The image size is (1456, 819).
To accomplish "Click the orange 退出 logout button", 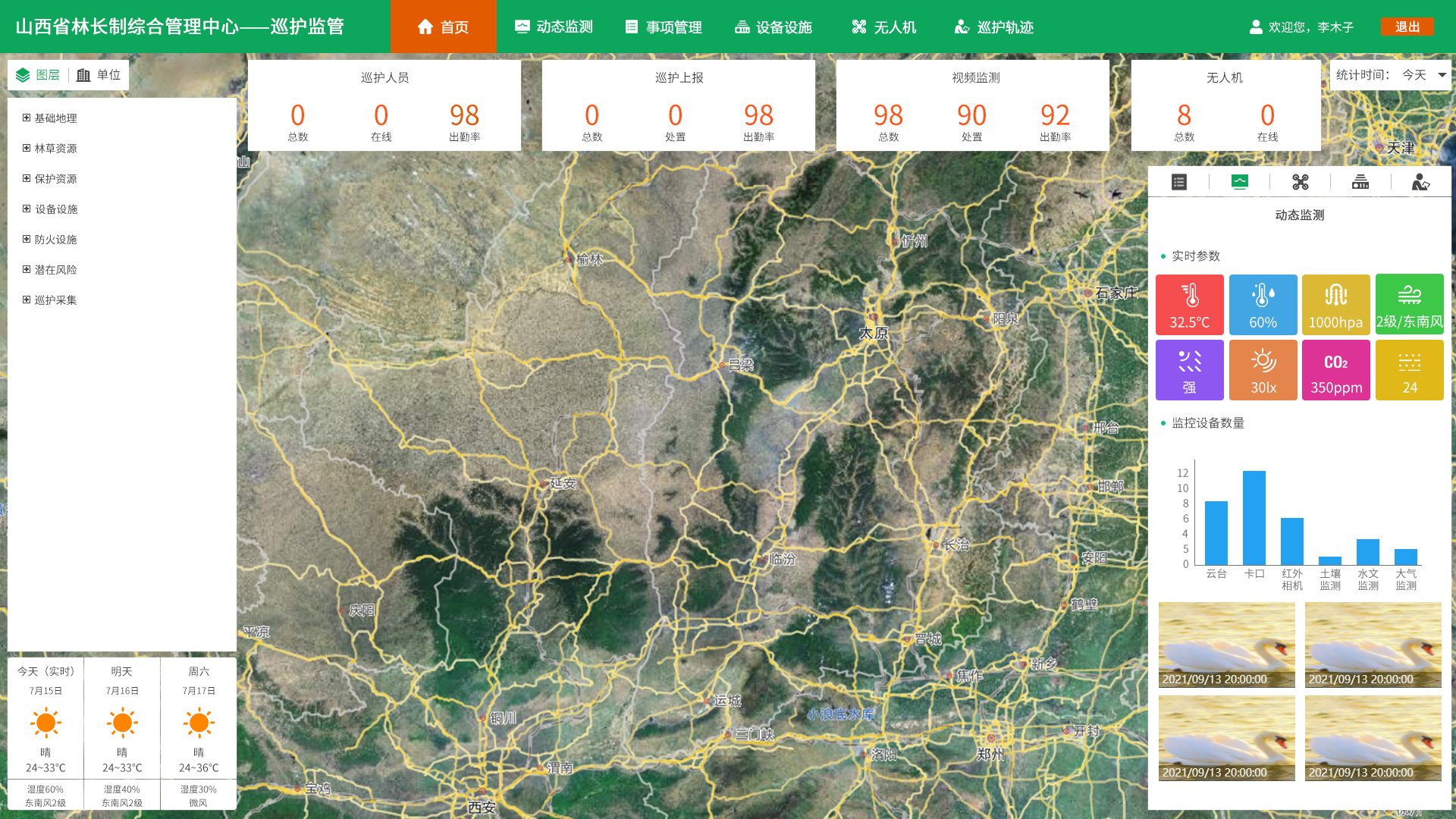I will point(1407,27).
